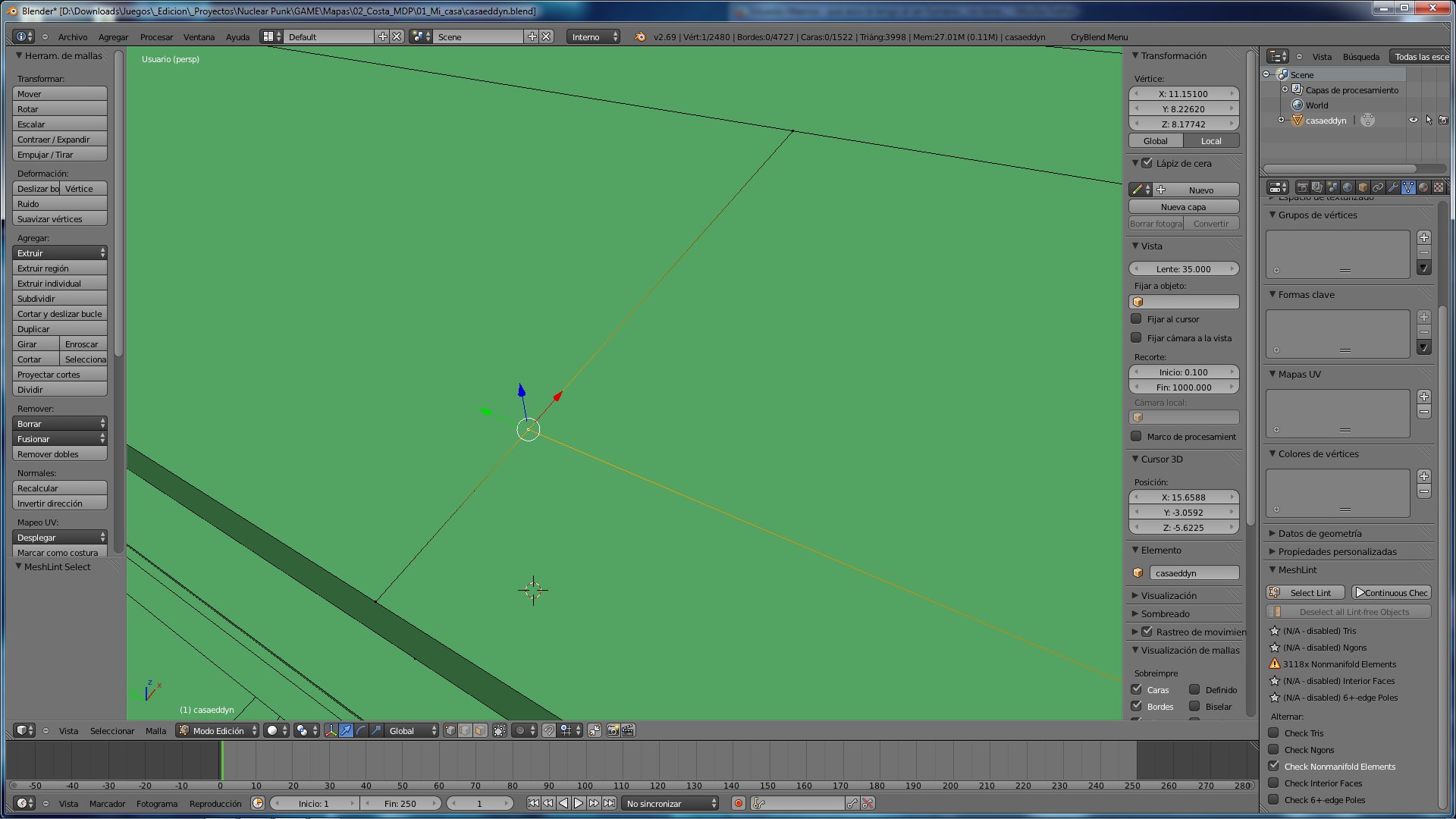The image size is (1456, 819).
Task: Enable Check Tris checkbox
Action: coord(1274,733)
